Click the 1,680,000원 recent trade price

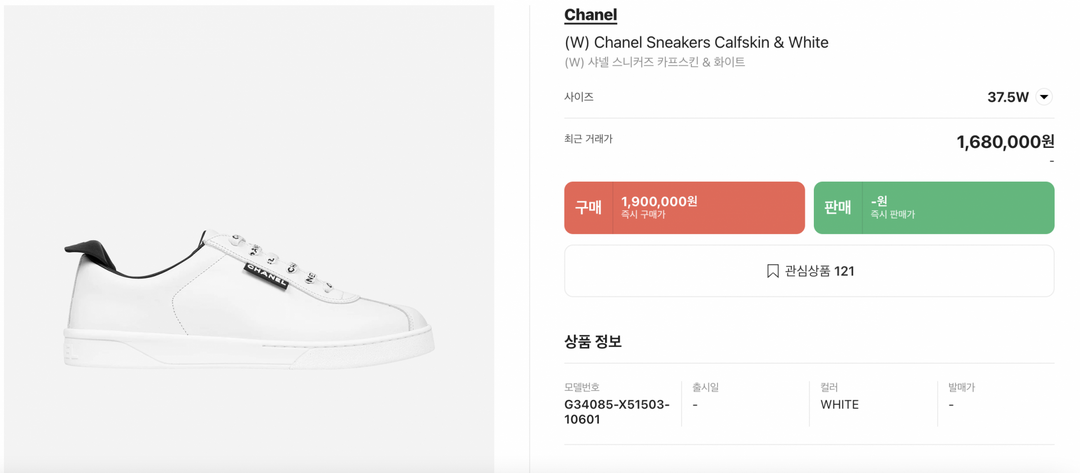click(x=1005, y=142)
